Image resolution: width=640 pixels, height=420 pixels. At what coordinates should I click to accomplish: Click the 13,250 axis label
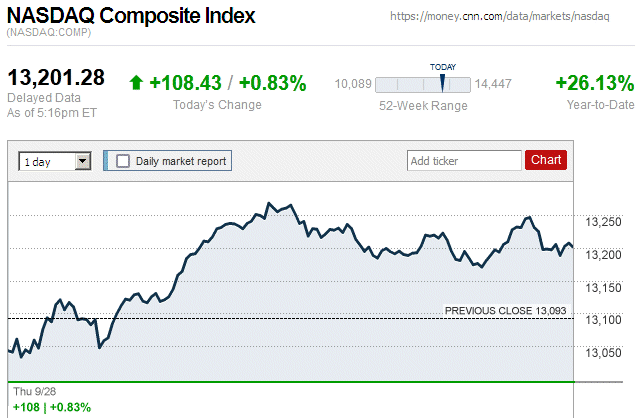coord(602,221)
